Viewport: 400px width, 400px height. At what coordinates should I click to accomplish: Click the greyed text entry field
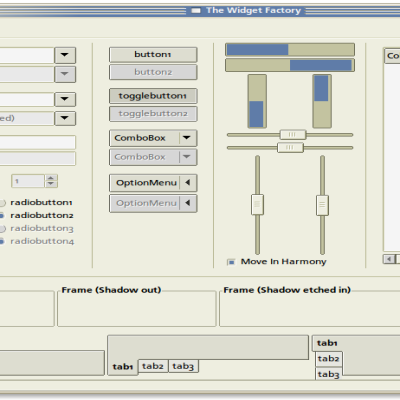pos(38,158)
